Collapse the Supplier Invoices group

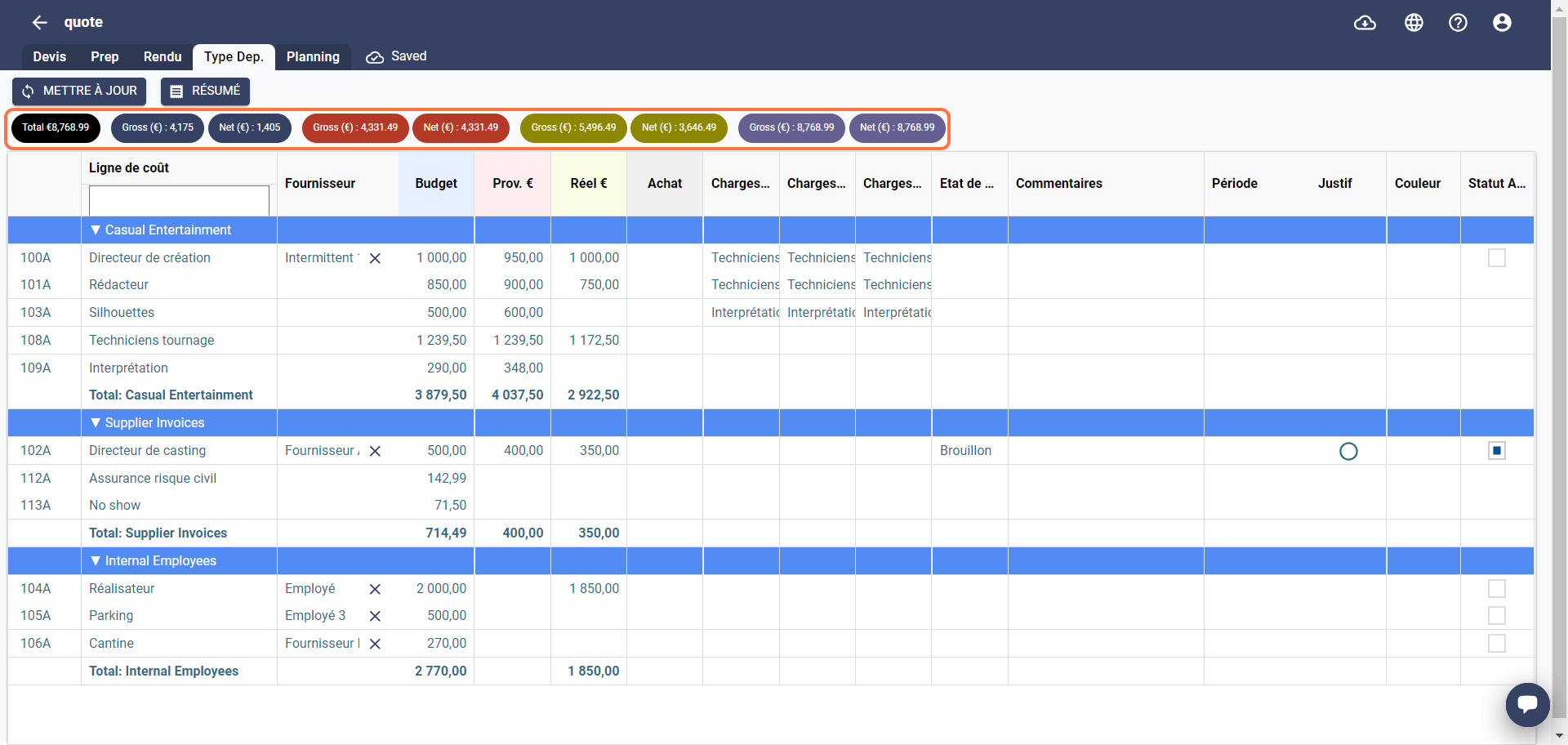96,423
